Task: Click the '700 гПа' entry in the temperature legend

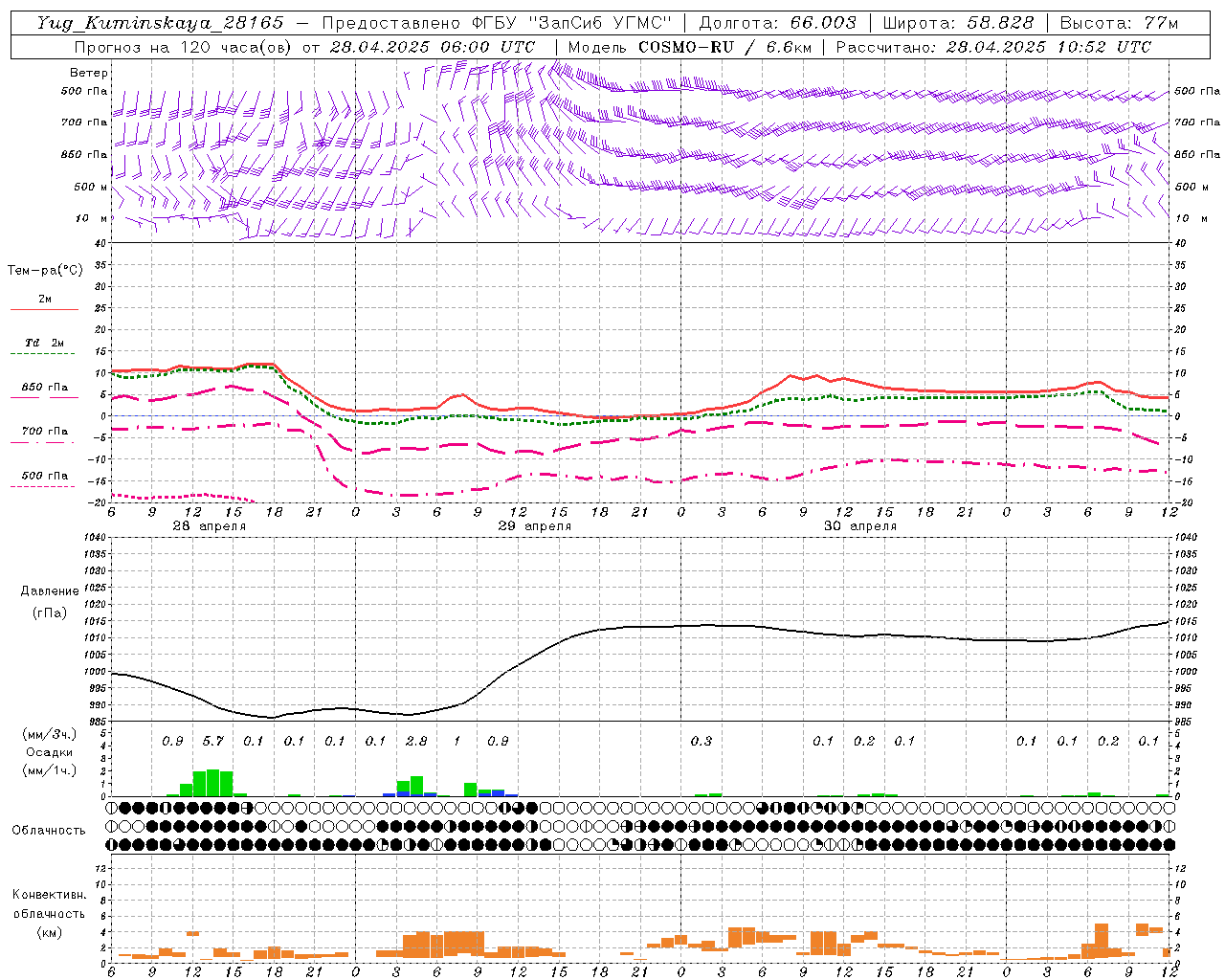Action: [x=44, y=432]
